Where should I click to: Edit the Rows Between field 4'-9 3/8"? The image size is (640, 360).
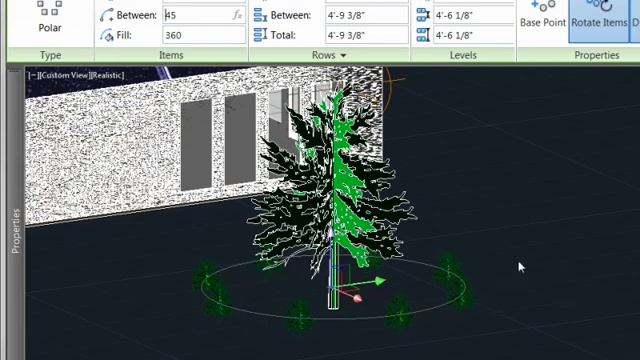pyautogui.click(x=367, y=15)
